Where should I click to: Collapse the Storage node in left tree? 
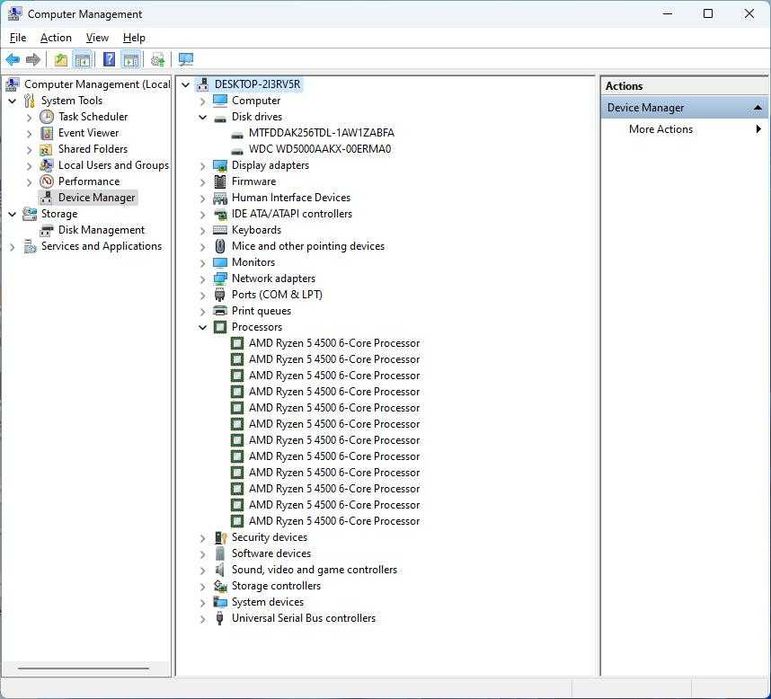(12, 214)
